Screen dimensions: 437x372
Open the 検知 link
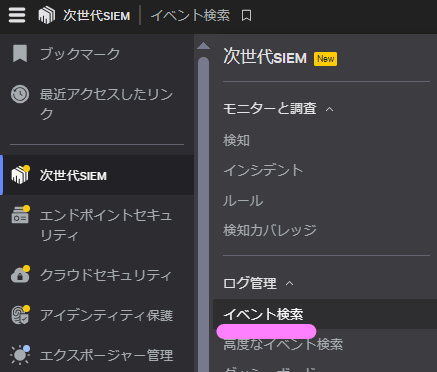point(236,140)
